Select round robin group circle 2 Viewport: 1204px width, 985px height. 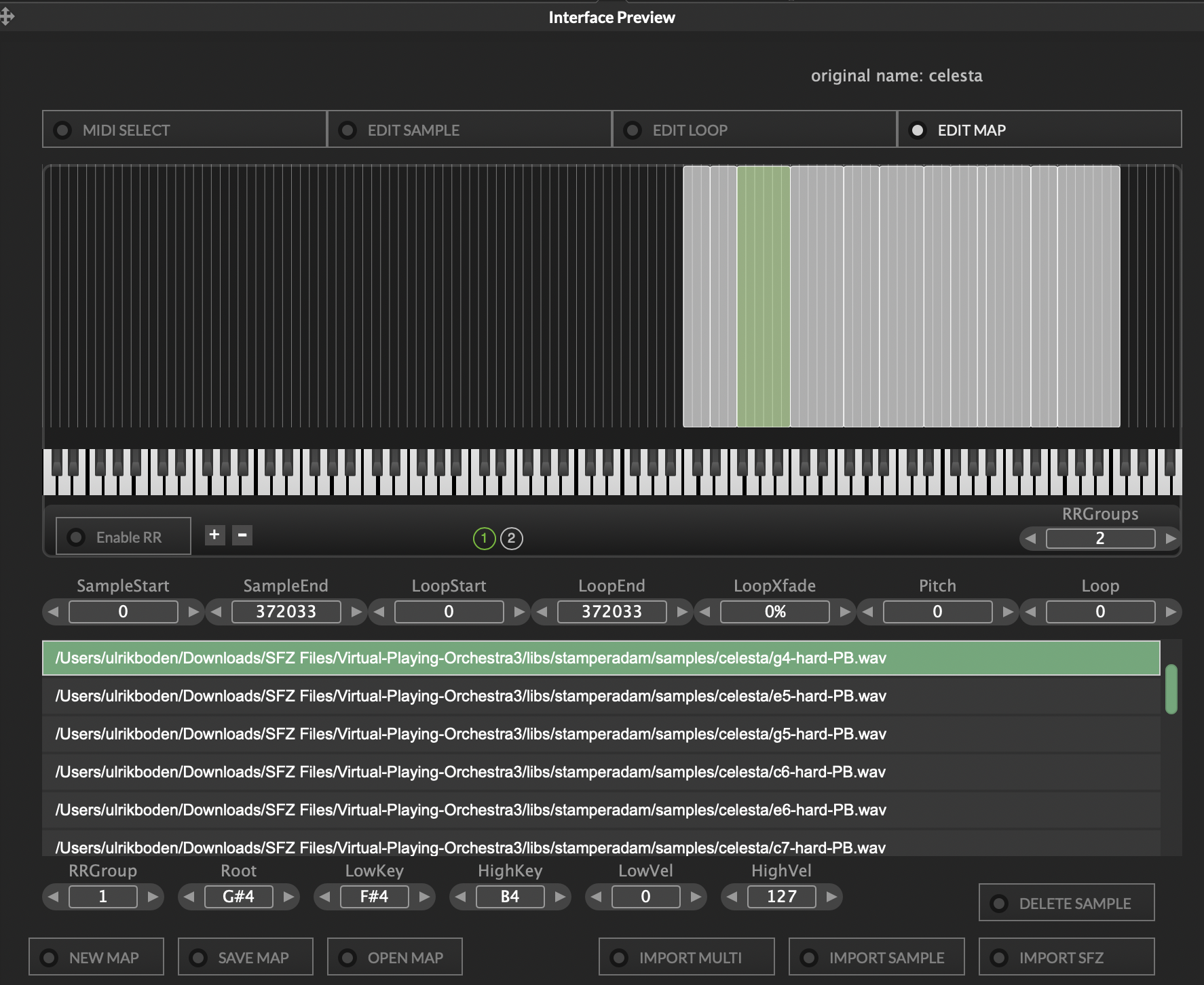coord(511,539)
